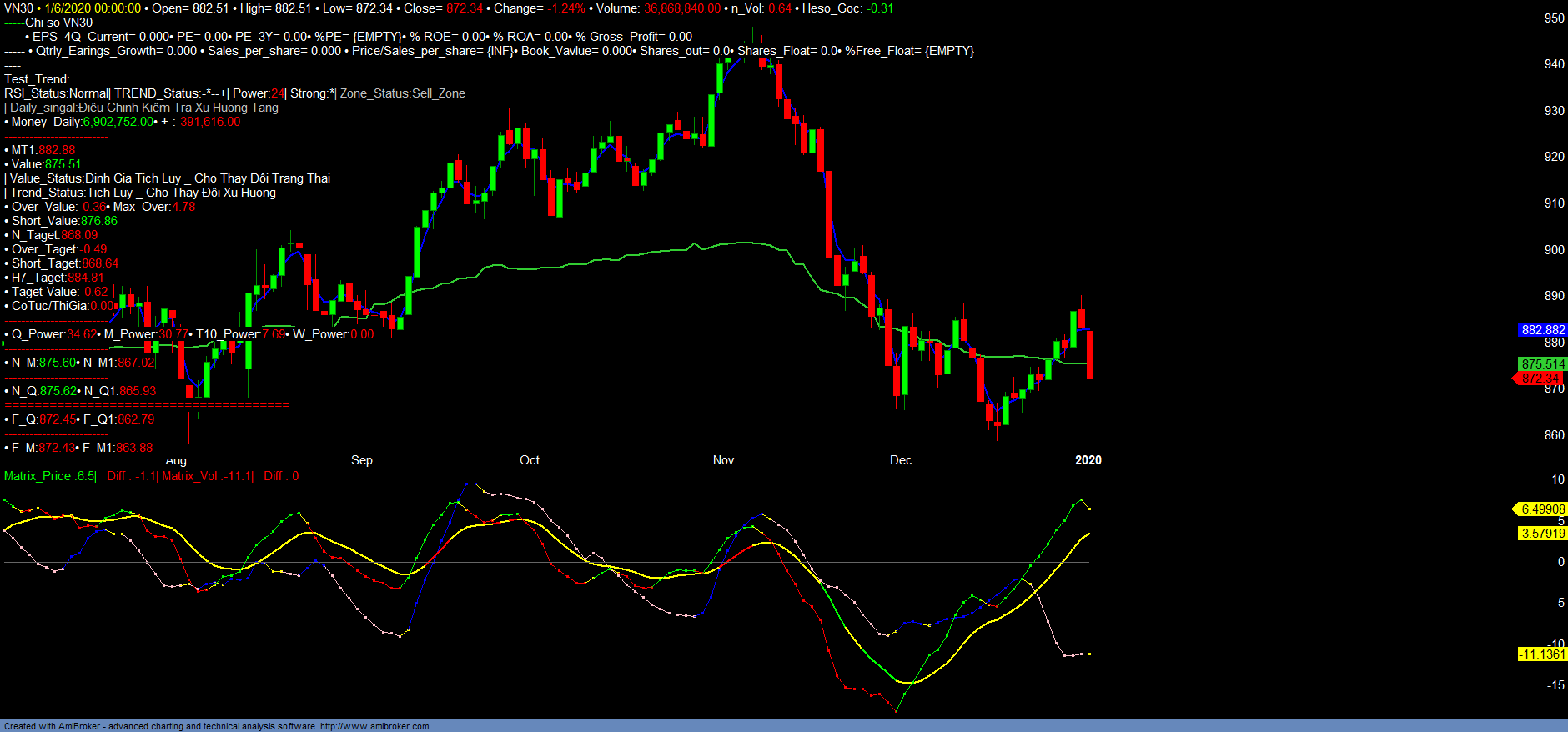Open the amibroker.com link in the footer
Viewport: 1568px width, 732px height.
[x=374, y=726]
